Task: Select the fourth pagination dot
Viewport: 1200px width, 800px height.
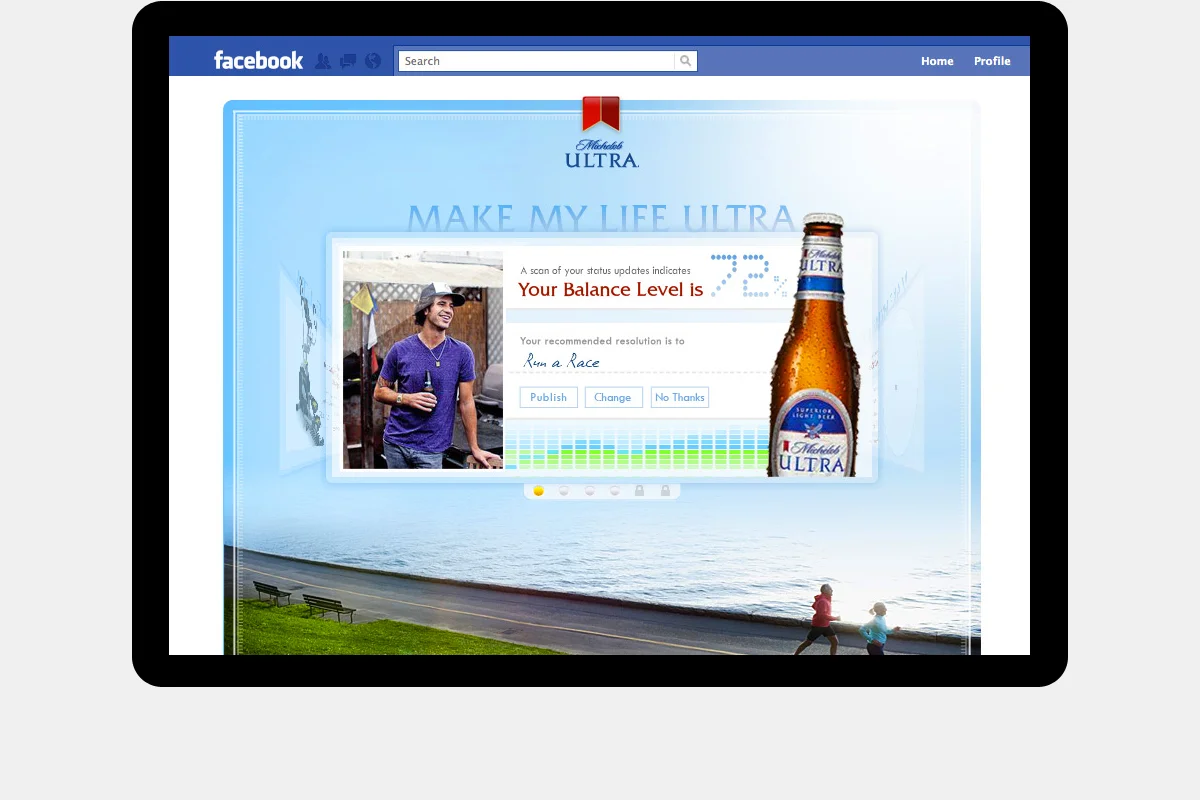Action: pos(614,491)
